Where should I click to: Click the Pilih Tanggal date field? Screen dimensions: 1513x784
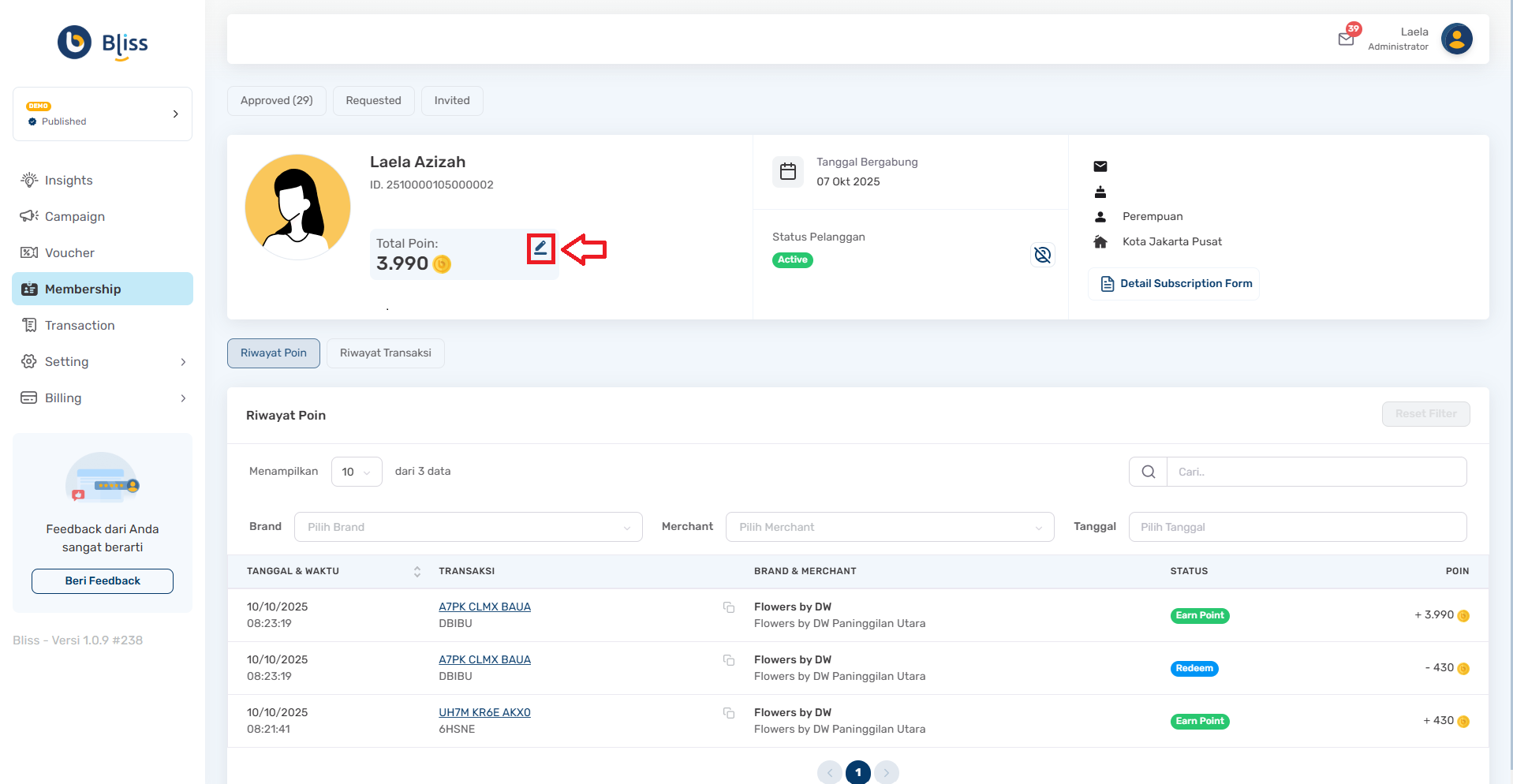[x=1297, y=527]
